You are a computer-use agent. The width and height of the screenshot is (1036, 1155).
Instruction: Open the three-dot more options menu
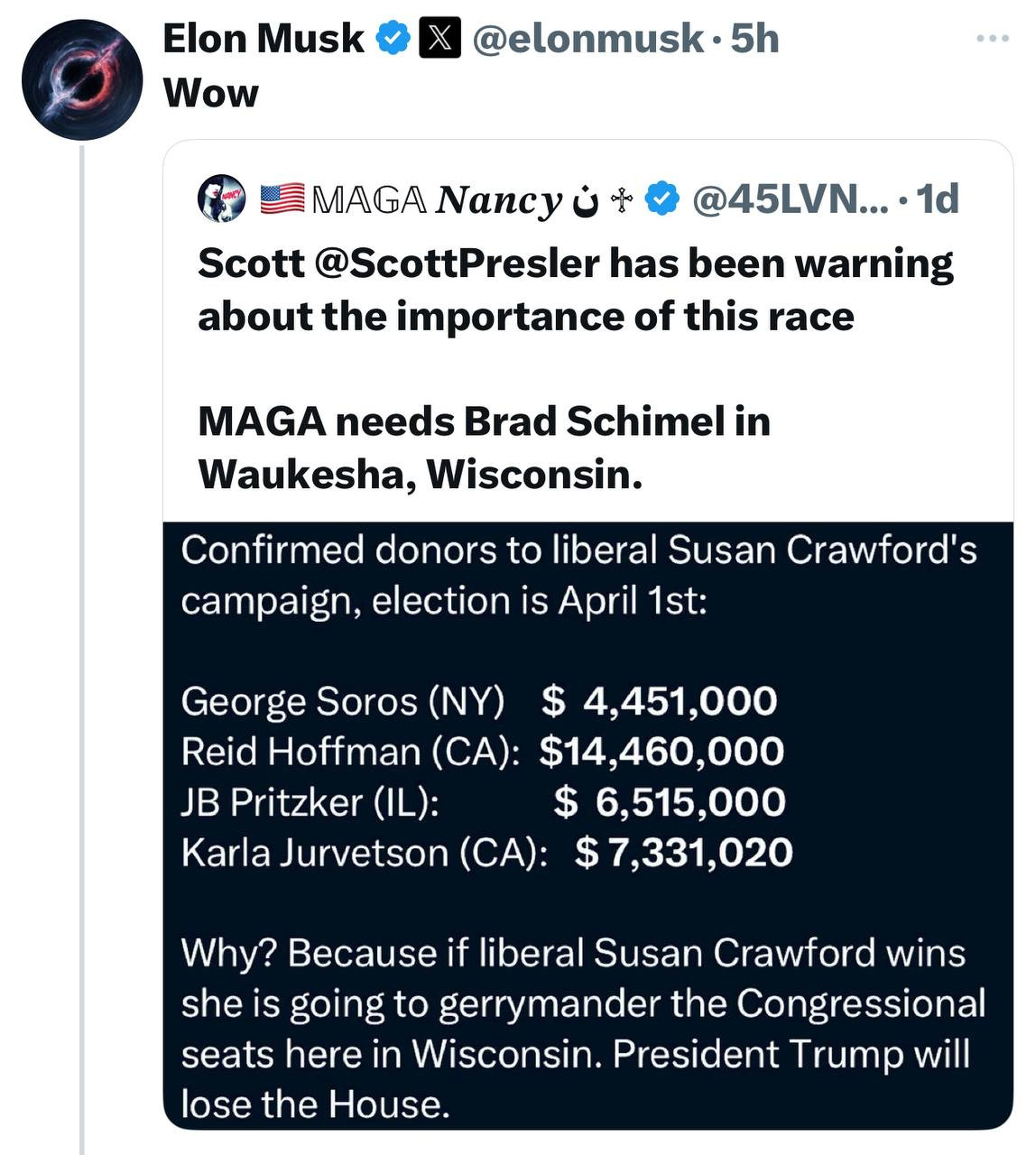(x=993, y=39)
